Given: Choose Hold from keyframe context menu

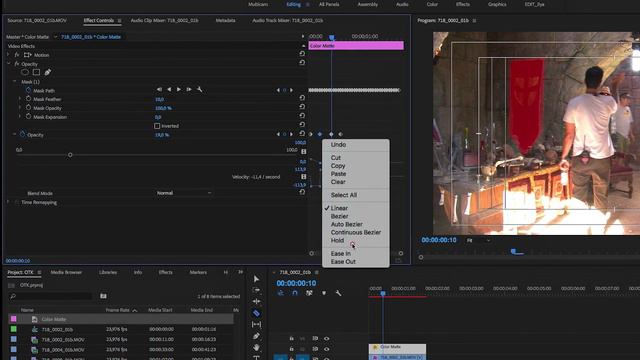Looking at the screenshot, I should 337,240.
